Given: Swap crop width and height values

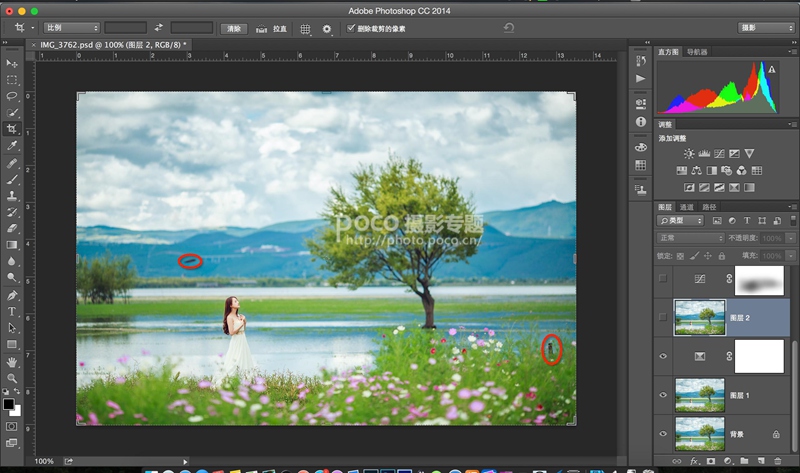Looking at the screenshot, I should (x=159, y=28).
